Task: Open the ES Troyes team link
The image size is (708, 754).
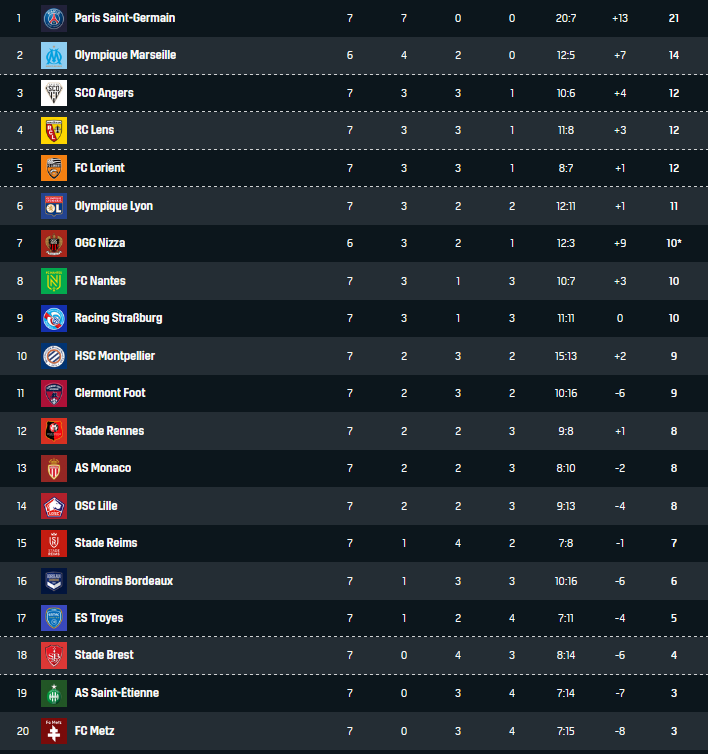Action: click(99, 618)
